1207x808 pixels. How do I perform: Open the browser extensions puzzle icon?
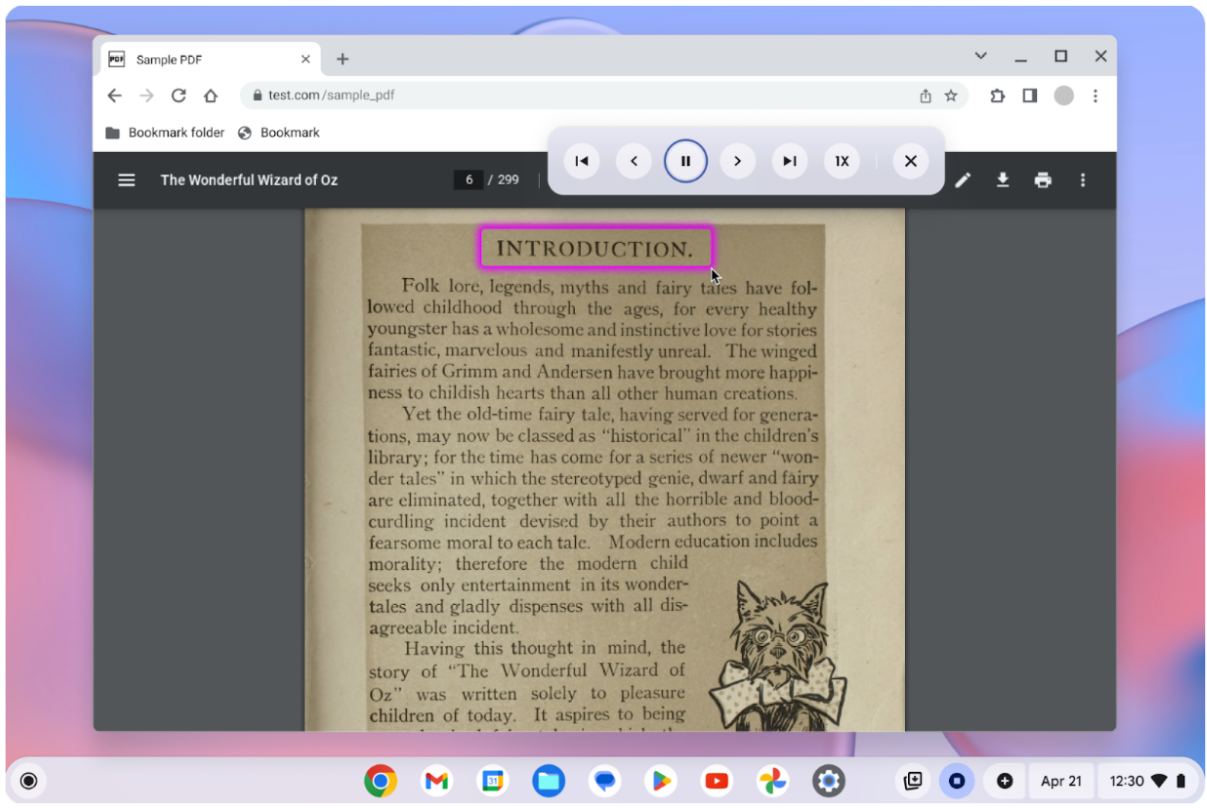[997, 96]
